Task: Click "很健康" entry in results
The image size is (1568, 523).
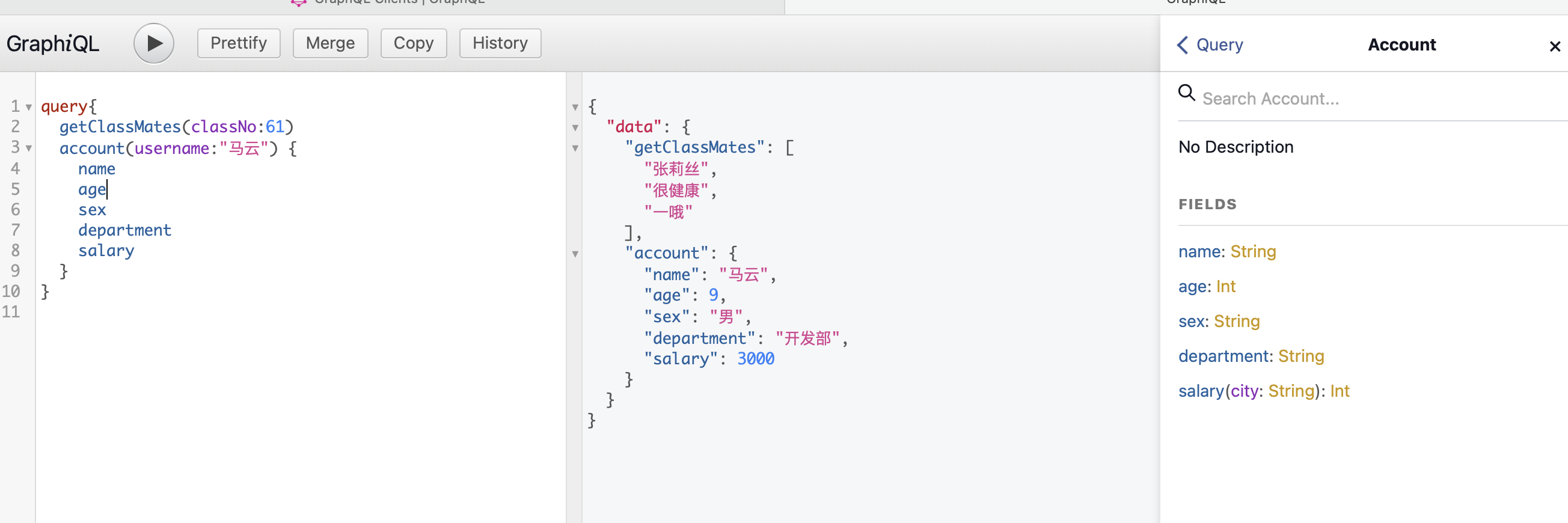Action: tap(676, 190)
